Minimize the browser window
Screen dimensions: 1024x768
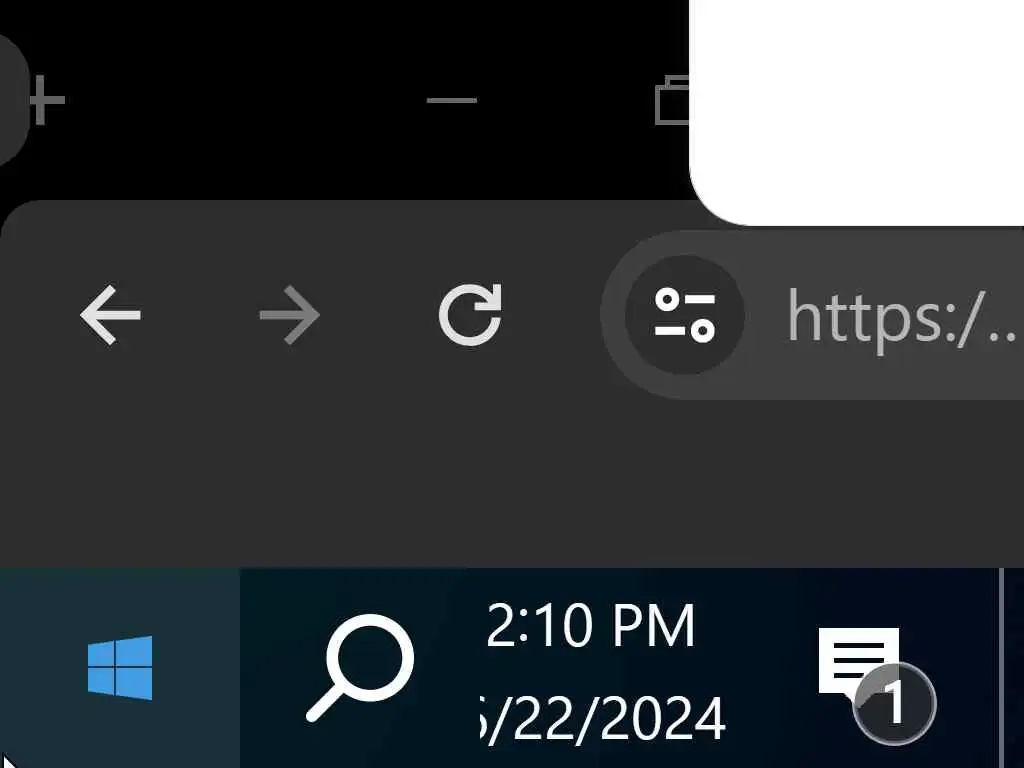tap(451, 100)
